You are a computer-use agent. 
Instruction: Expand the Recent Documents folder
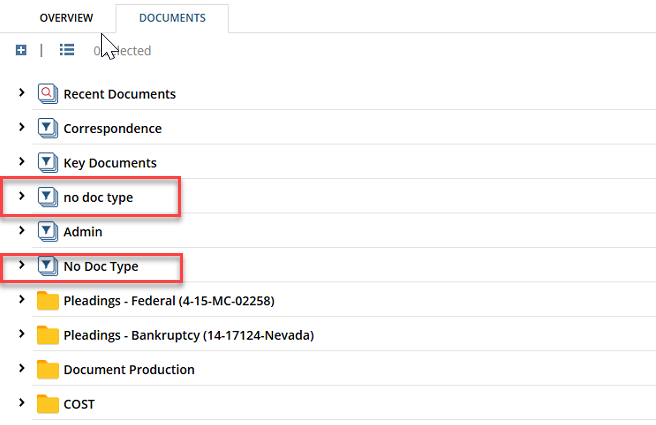(x=21, y=94)
